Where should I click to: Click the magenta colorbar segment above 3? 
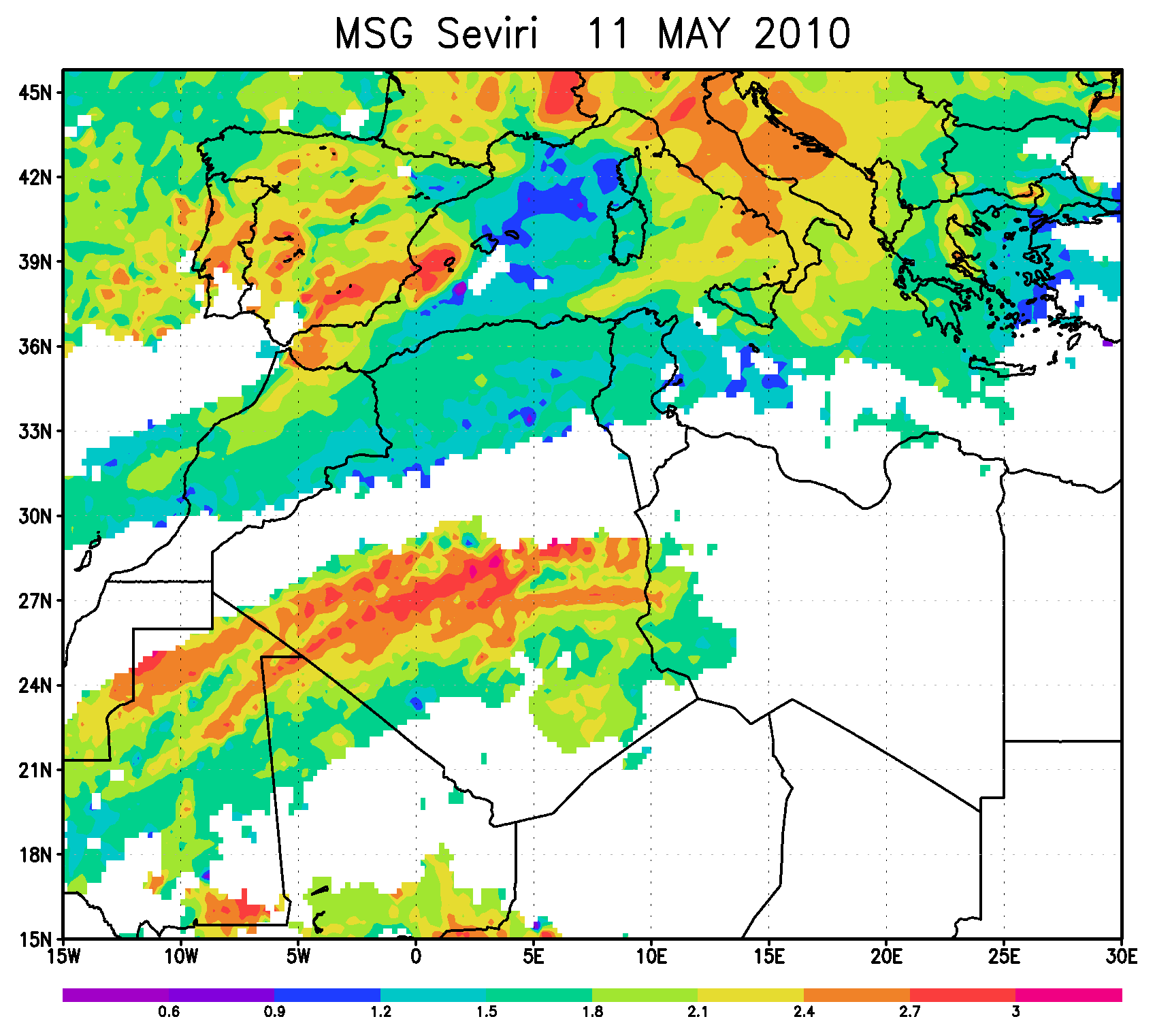point(1069,995)
